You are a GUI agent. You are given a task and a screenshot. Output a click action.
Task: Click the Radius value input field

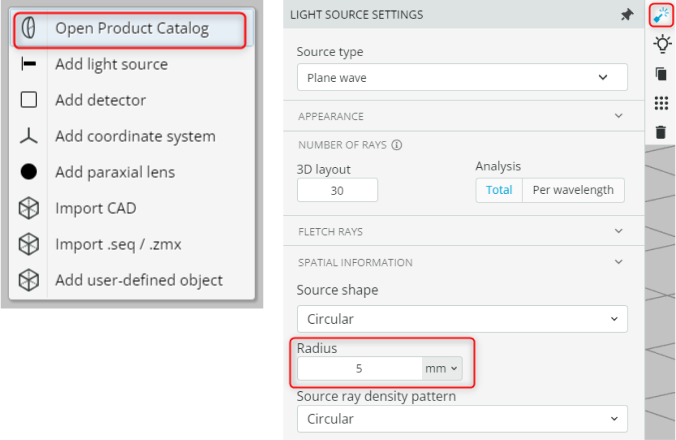pos(360,368)
